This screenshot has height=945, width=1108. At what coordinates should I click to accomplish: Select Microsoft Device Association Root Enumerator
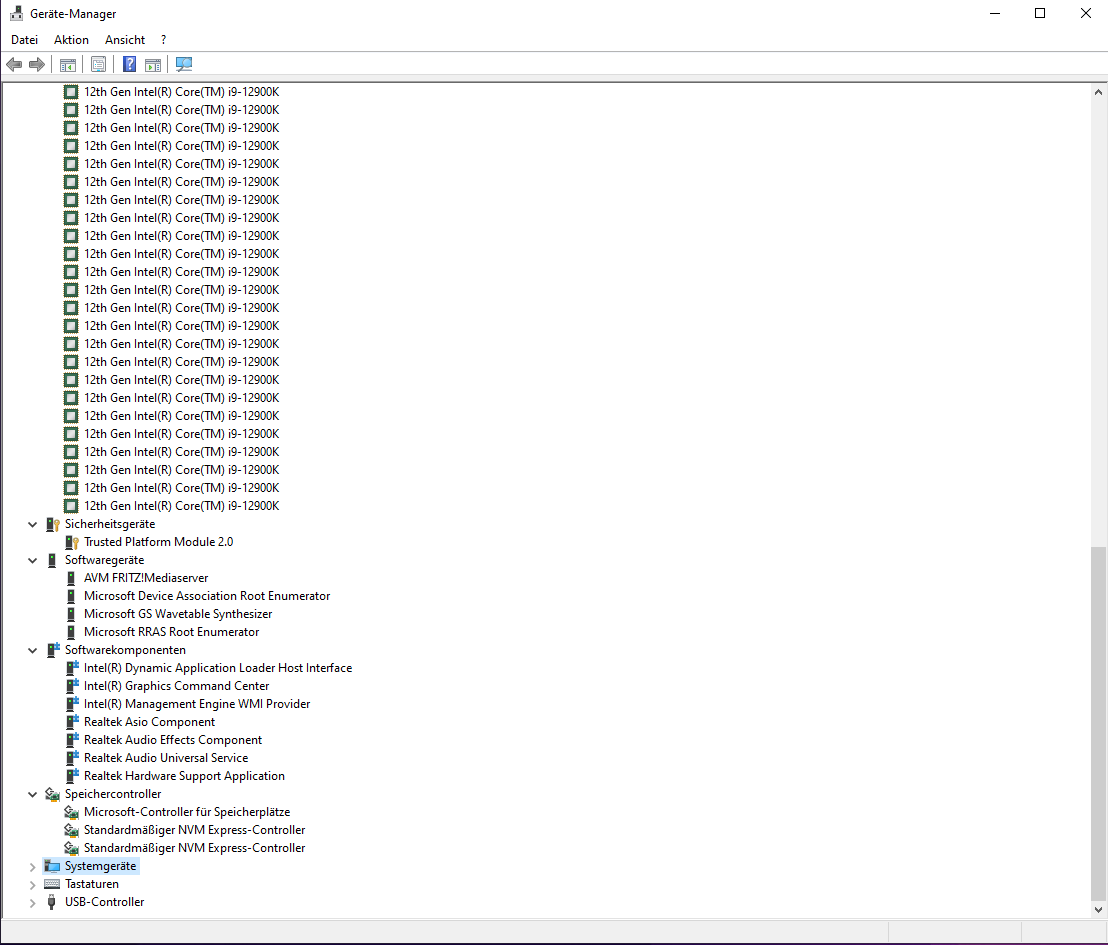click(207, 597)
